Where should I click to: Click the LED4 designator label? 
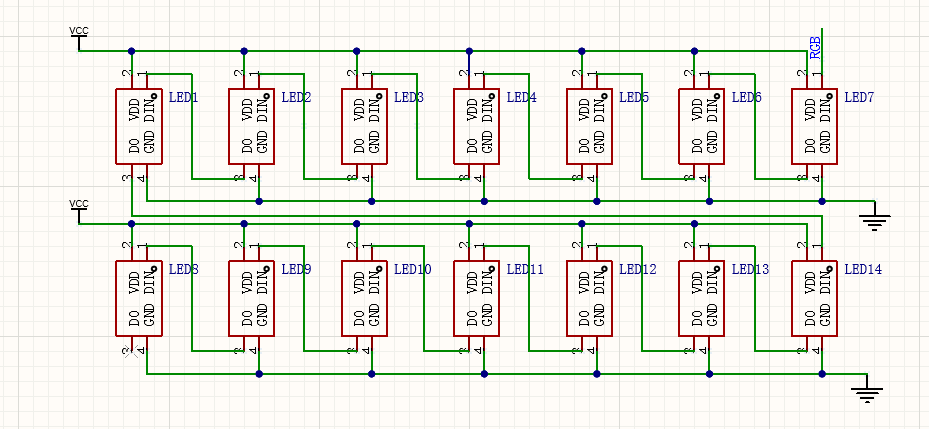point(521,97)
